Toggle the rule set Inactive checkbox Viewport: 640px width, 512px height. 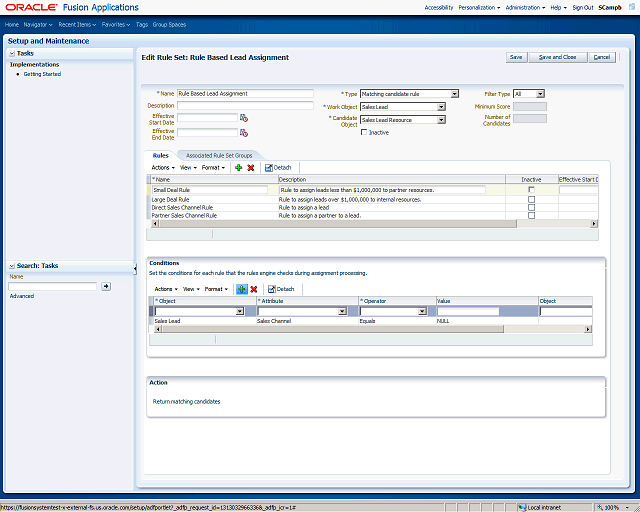click(364, 132)
